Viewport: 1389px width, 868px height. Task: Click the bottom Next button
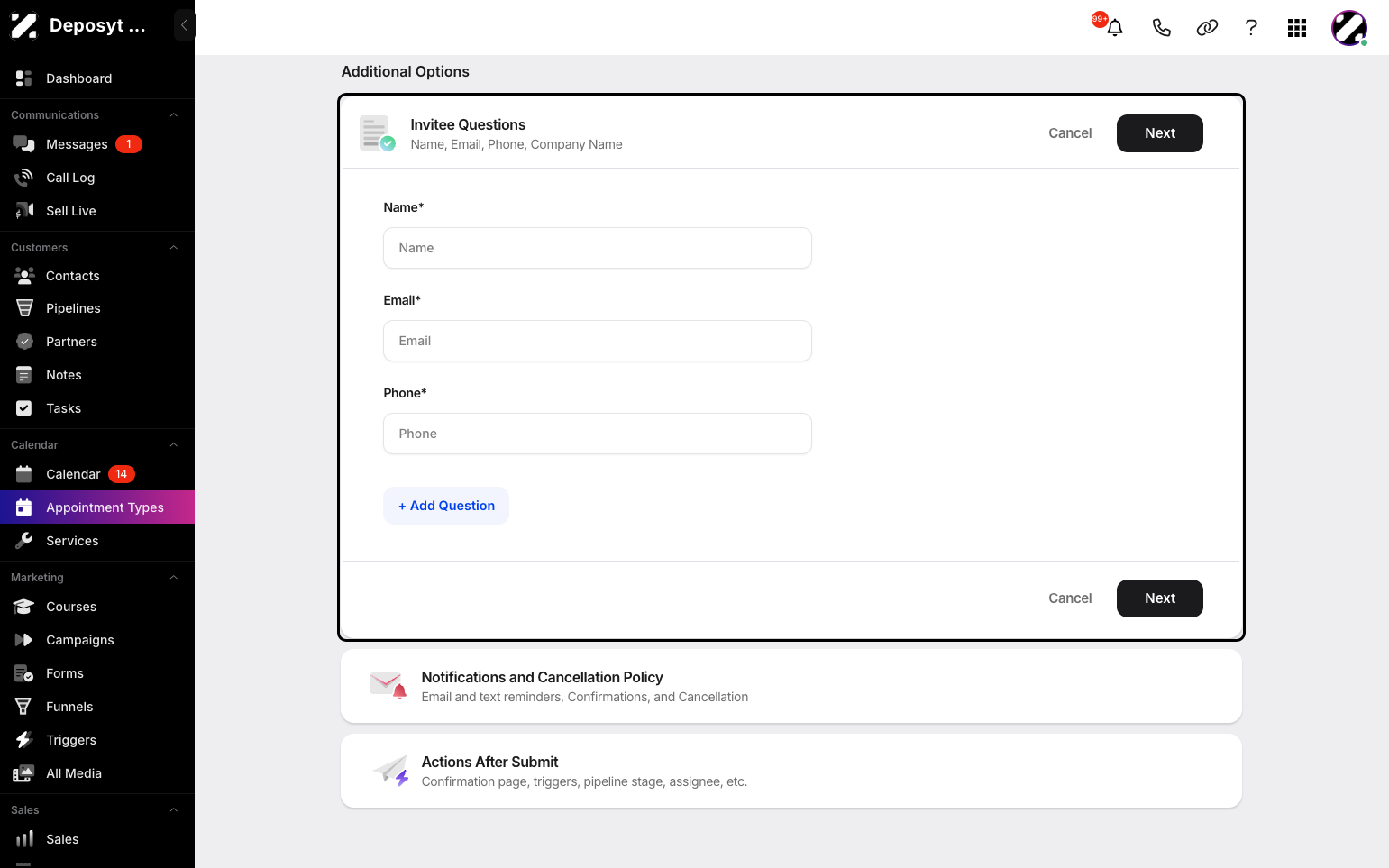click(x=1160, y=598)
